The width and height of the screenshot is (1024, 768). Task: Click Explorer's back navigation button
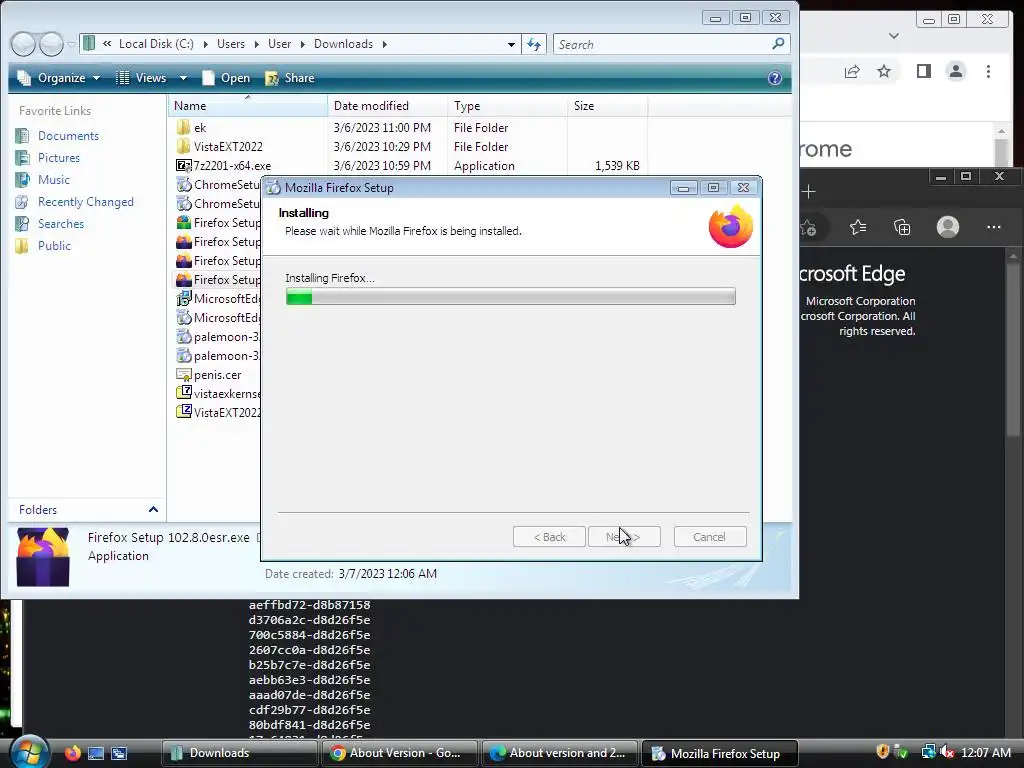pos(24,44)
